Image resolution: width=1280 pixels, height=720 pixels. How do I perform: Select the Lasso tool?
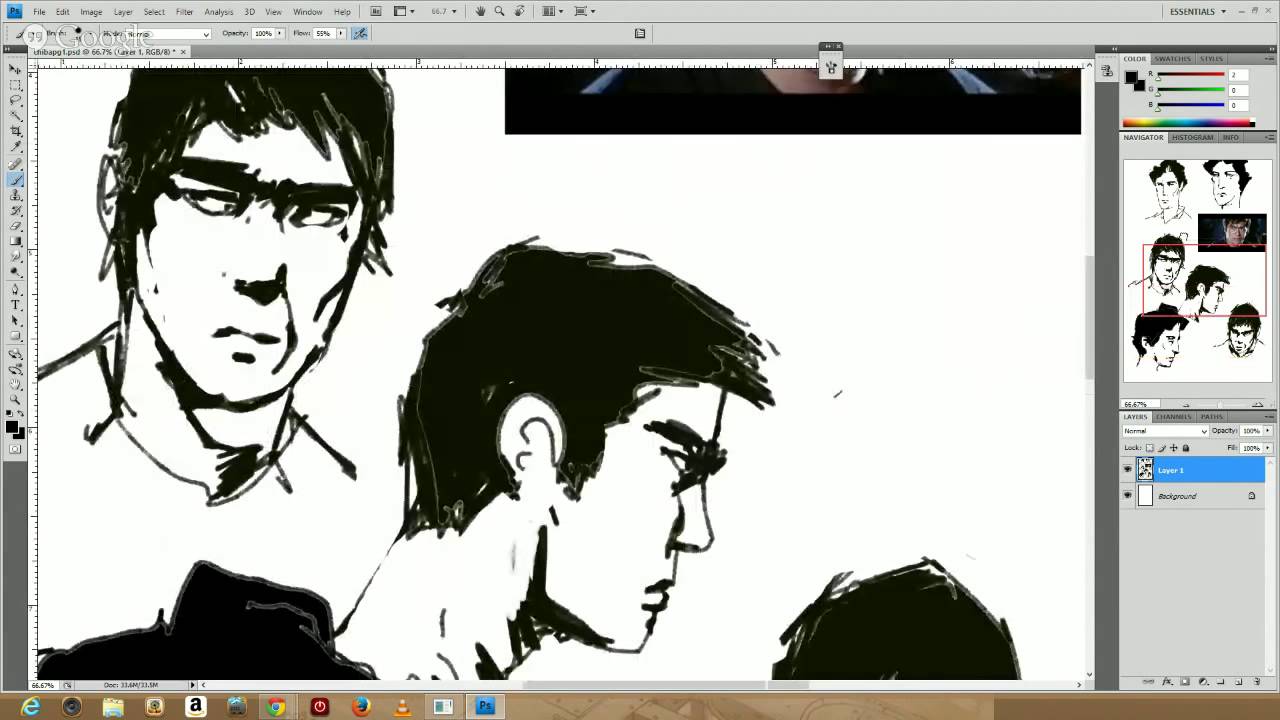15,100
